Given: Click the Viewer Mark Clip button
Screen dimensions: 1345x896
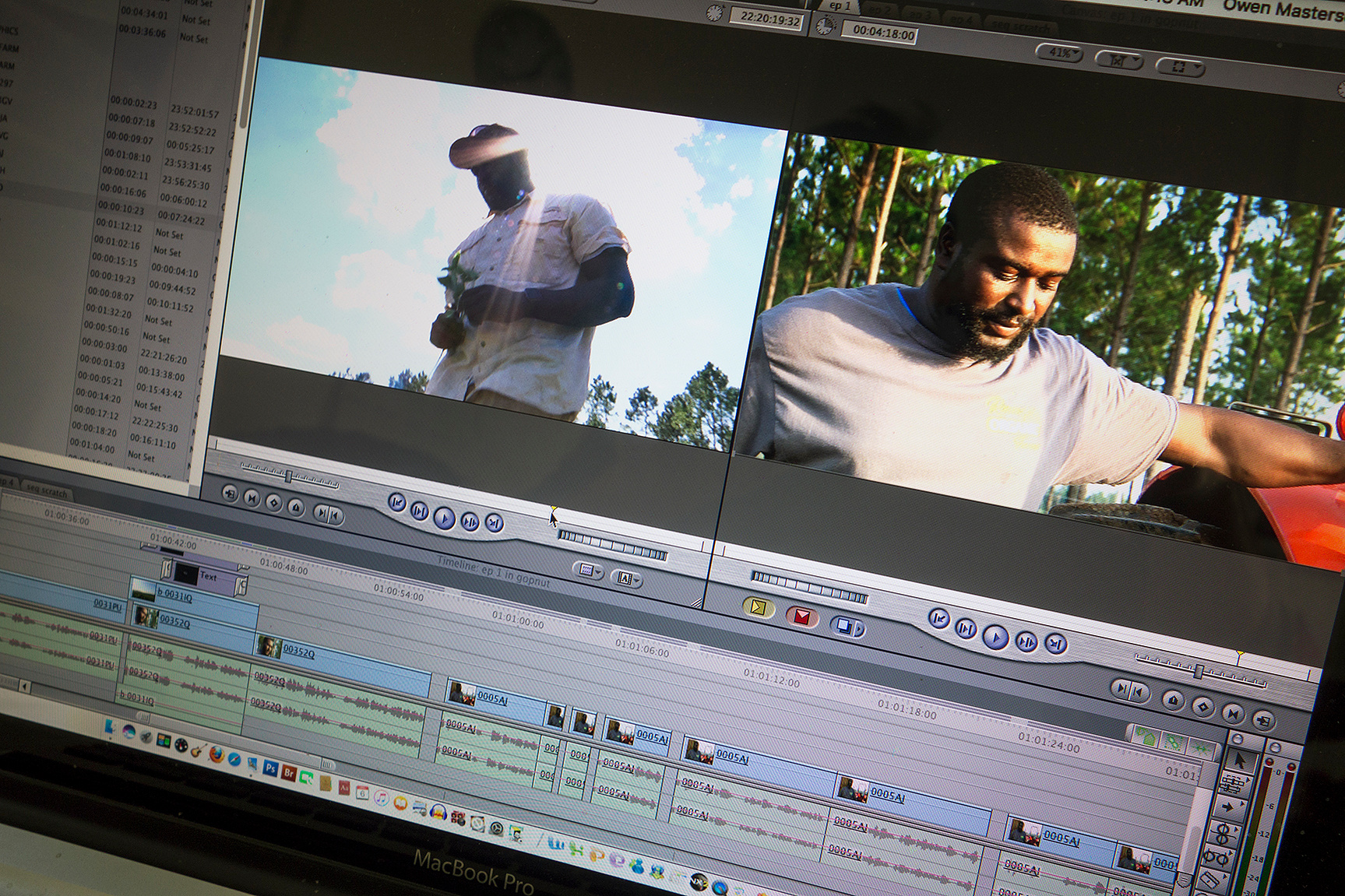Looking at the screenshot, I should coord(252,497).
